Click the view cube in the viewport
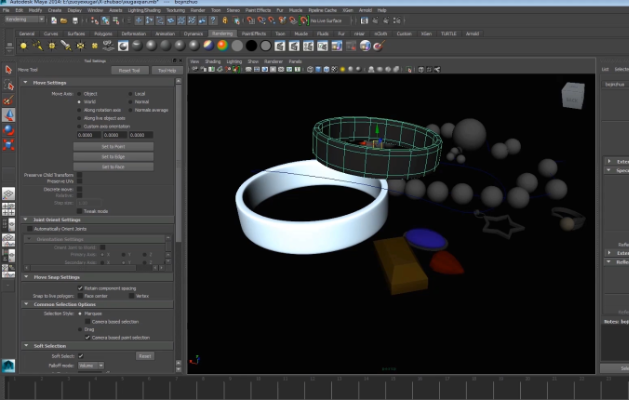This screenshot has height=400, width=629. tap(573, 97)
